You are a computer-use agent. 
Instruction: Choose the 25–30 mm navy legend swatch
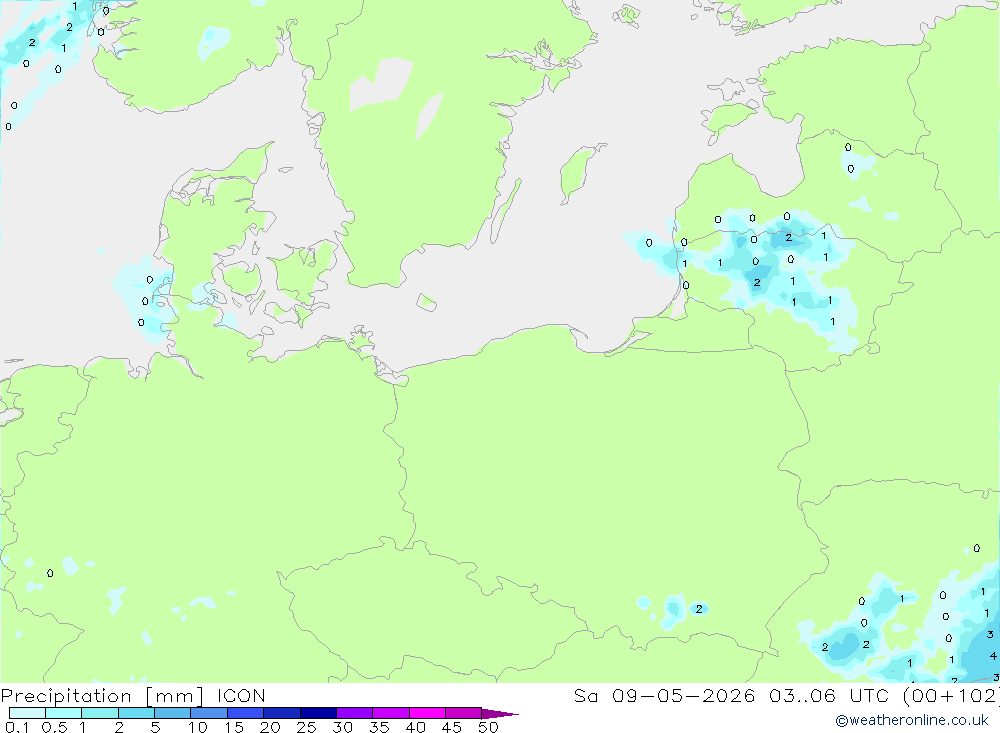318,713
